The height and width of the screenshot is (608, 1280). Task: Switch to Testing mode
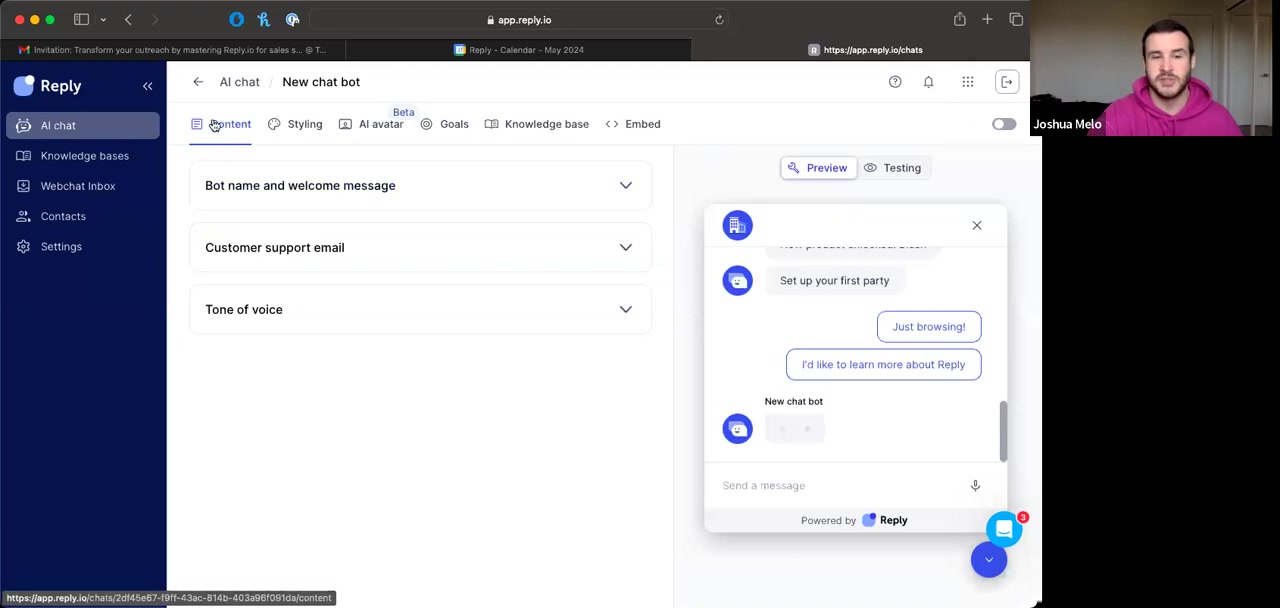(892, 168)
